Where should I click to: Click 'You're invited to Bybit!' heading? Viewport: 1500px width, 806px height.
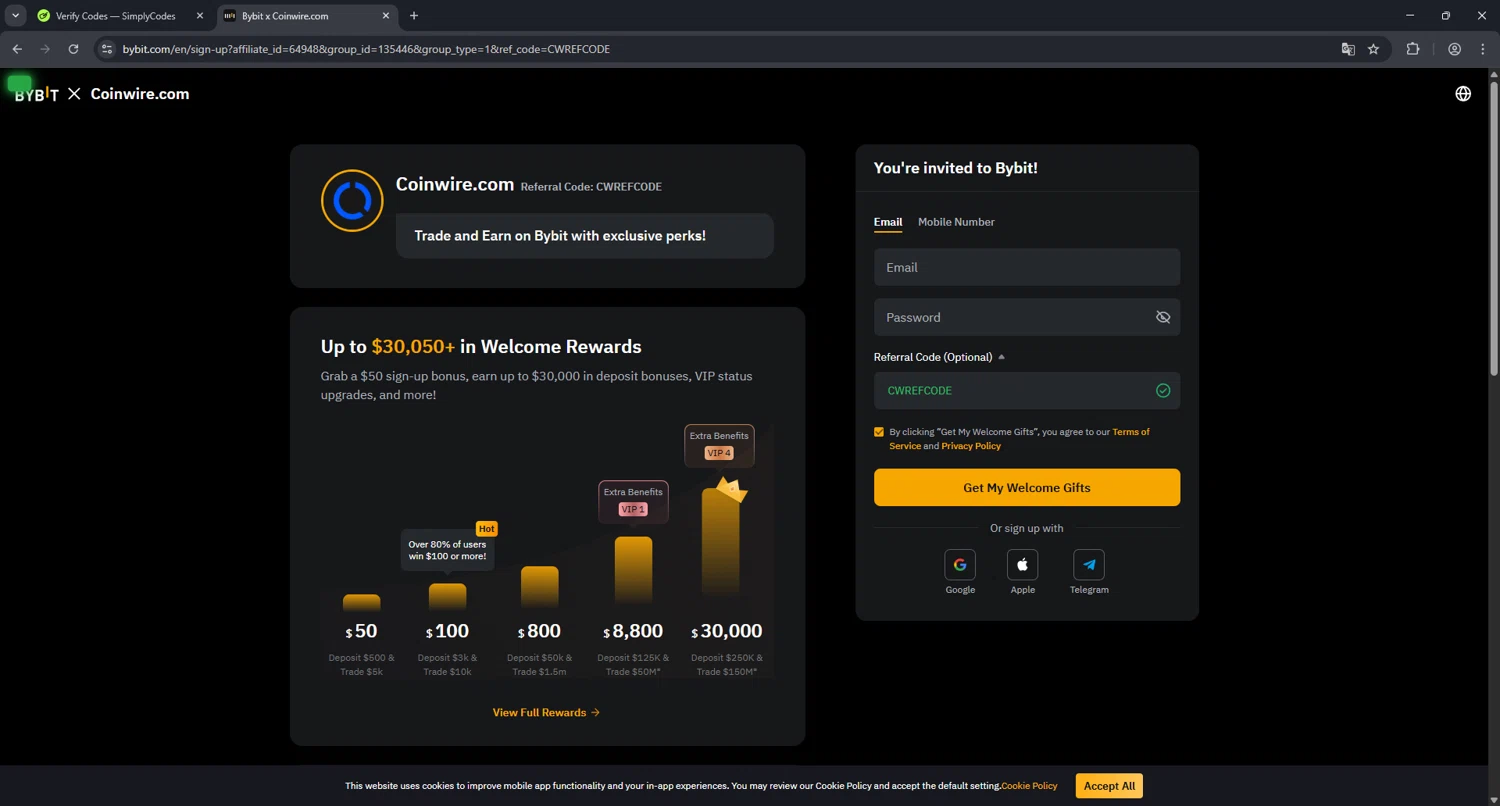coord(956,168)
